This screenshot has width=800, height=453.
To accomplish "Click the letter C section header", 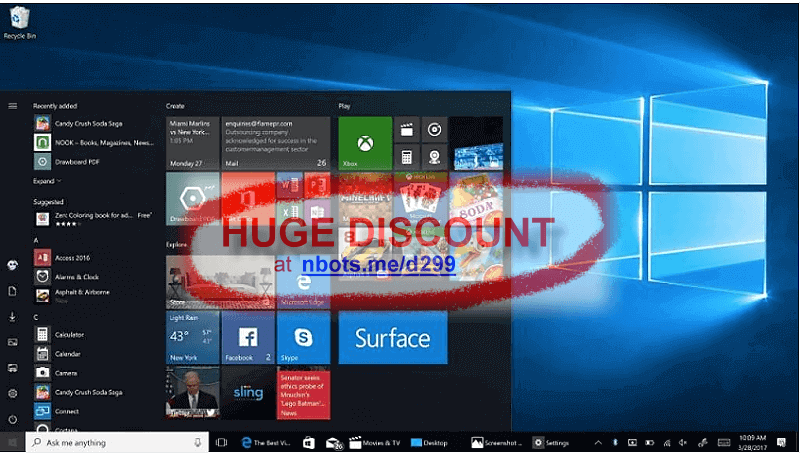I will [x=36, y=317].
